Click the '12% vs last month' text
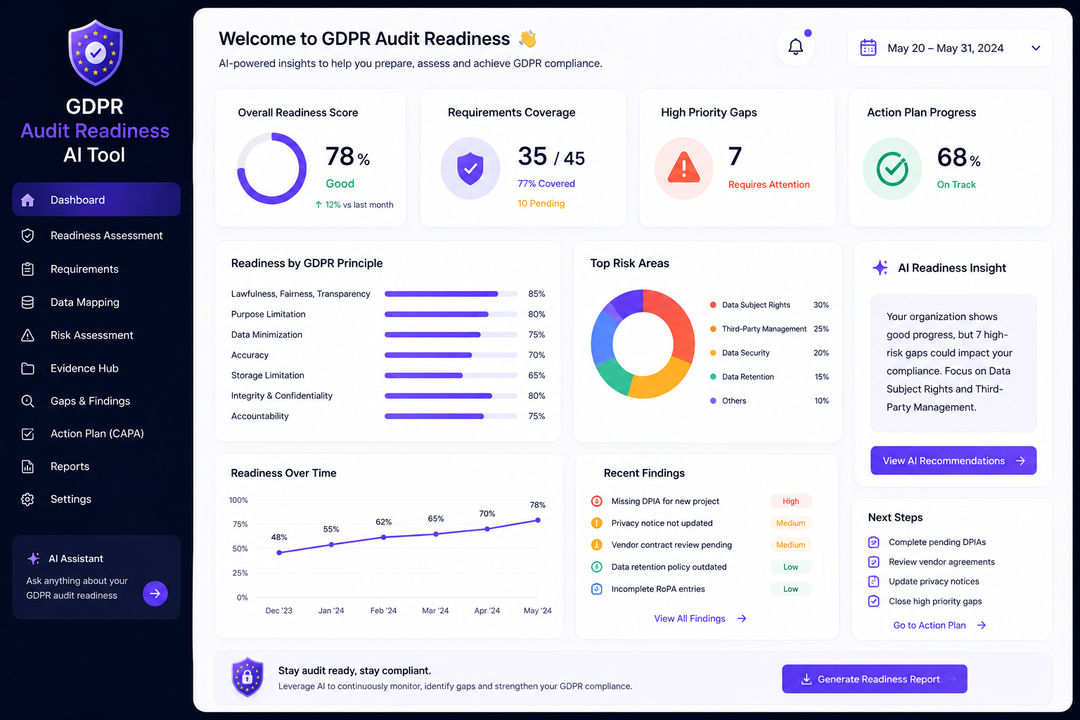 click(360, 205)
